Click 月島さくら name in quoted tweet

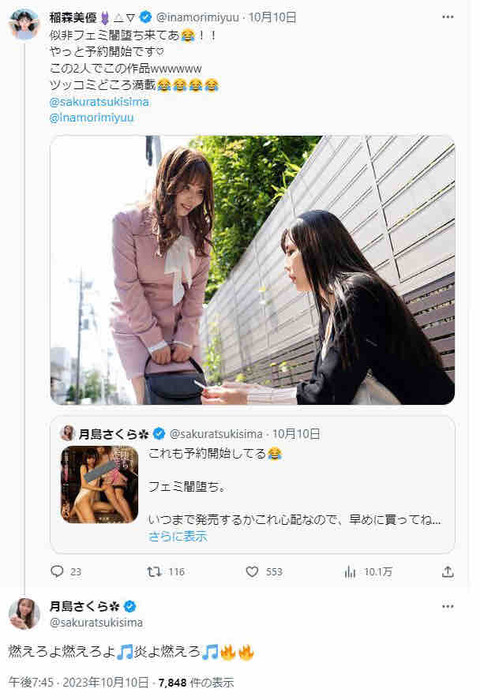point(114,433)
